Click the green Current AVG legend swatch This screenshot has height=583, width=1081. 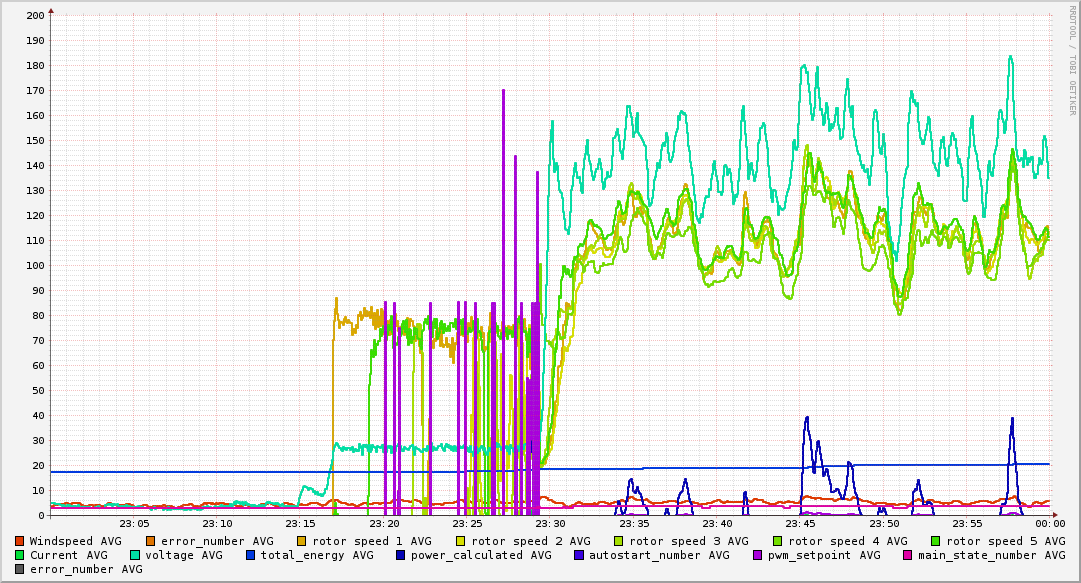coord(19,555)
